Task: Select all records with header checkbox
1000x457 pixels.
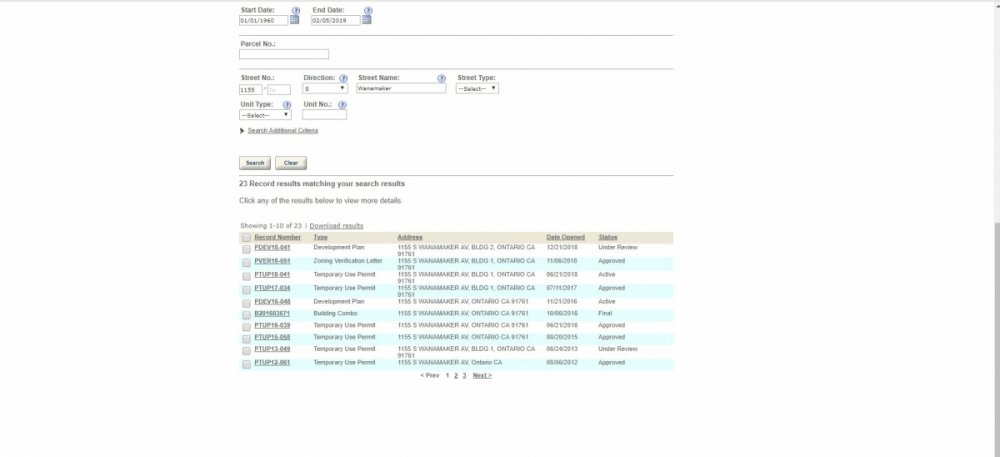Action: tap(246, 238)
